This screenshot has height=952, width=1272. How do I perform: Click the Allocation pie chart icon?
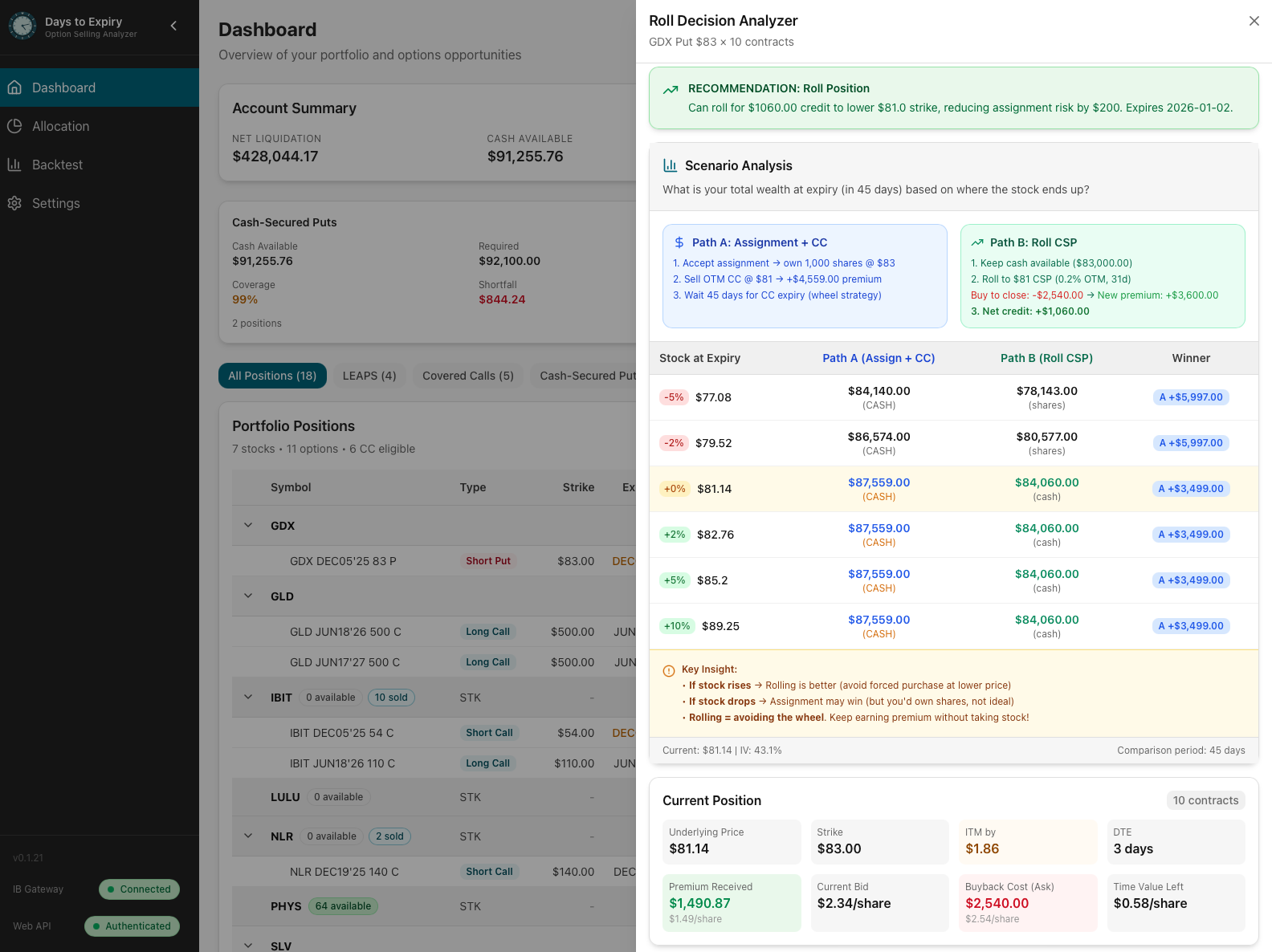click(14, 126)
